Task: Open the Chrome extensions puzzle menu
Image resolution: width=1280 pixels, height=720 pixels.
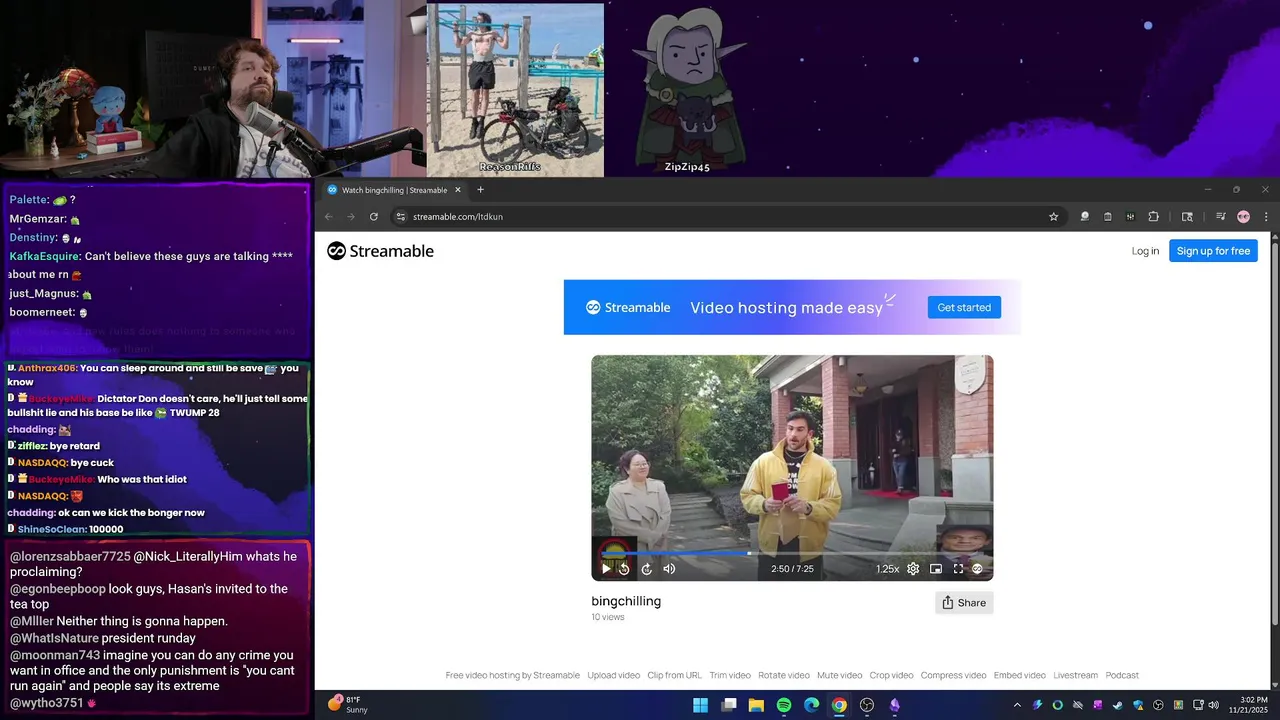Action: coord(1153,216)
